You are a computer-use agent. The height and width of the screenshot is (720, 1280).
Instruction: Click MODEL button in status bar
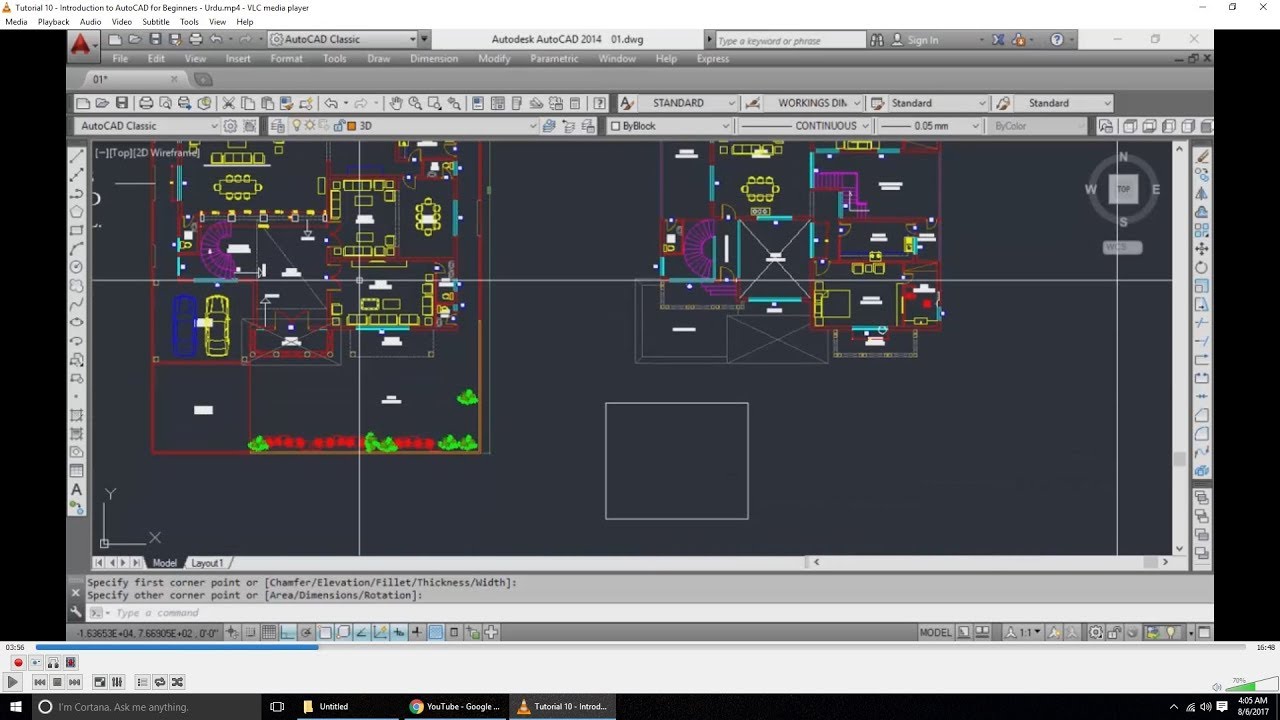(936, 632)
